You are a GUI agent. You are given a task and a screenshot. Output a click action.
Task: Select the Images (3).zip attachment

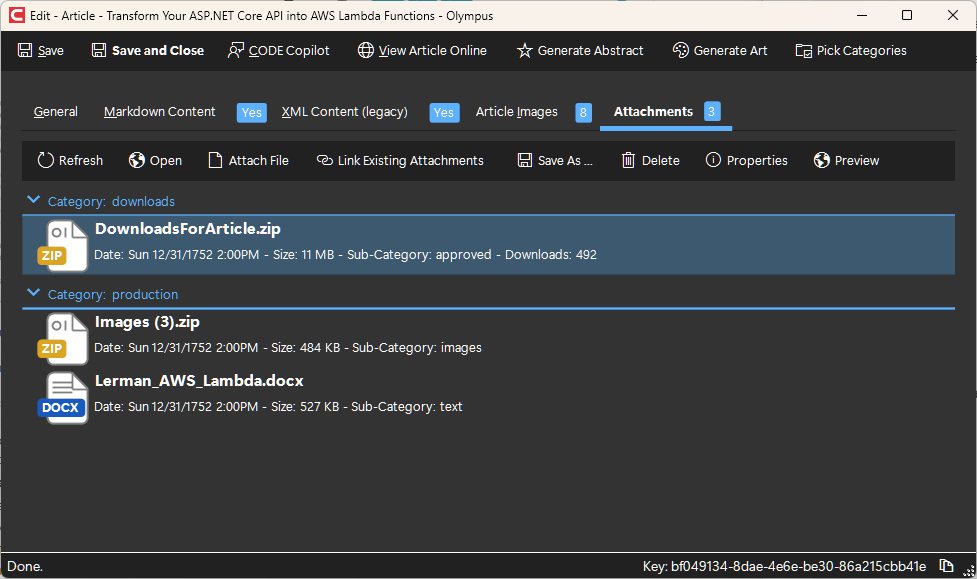(488, 338)
